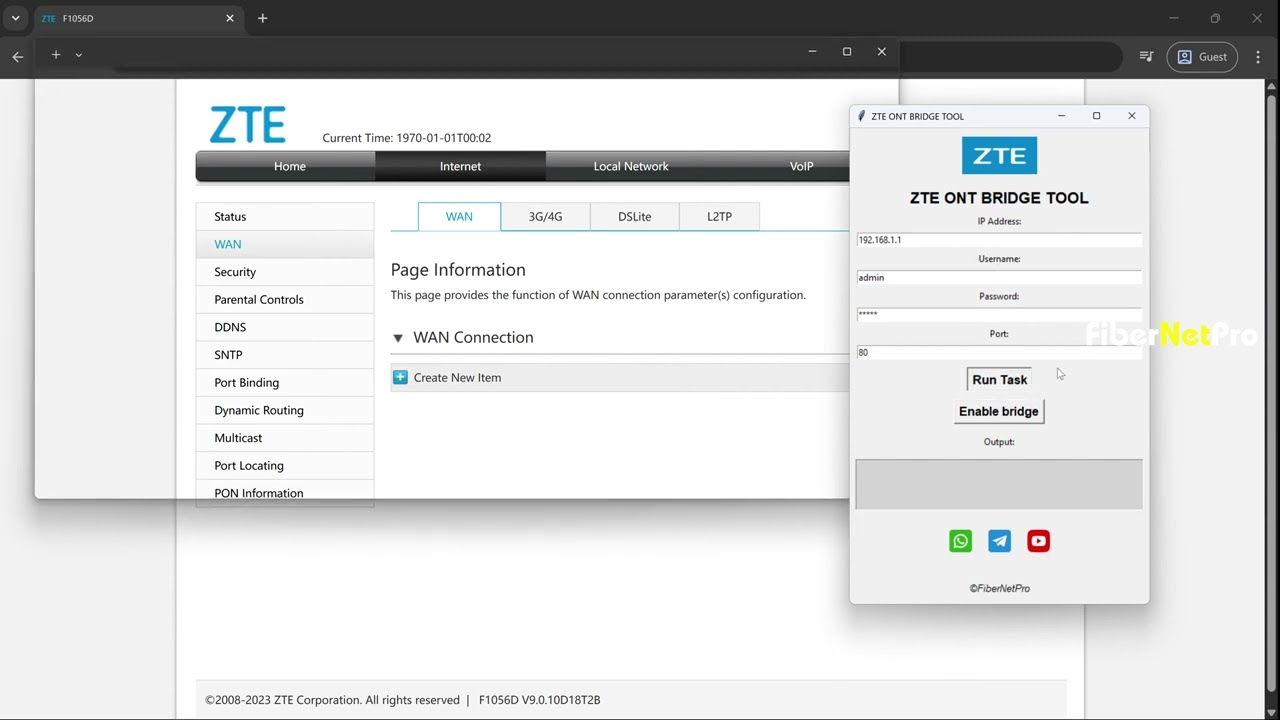The width and height of the screenshot is (1280, 720).
Task: Open Multicast in the sidebar
Action: pos(285,438)
